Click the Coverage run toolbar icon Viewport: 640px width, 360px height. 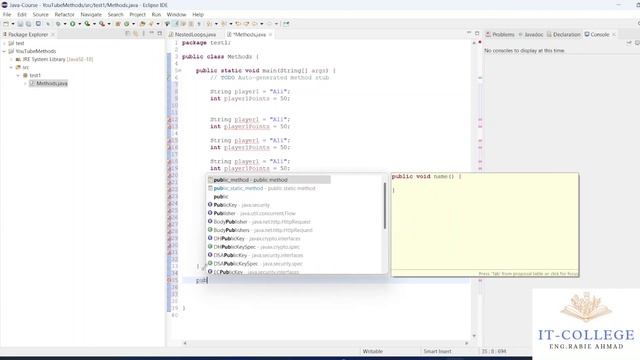[87, 24]
